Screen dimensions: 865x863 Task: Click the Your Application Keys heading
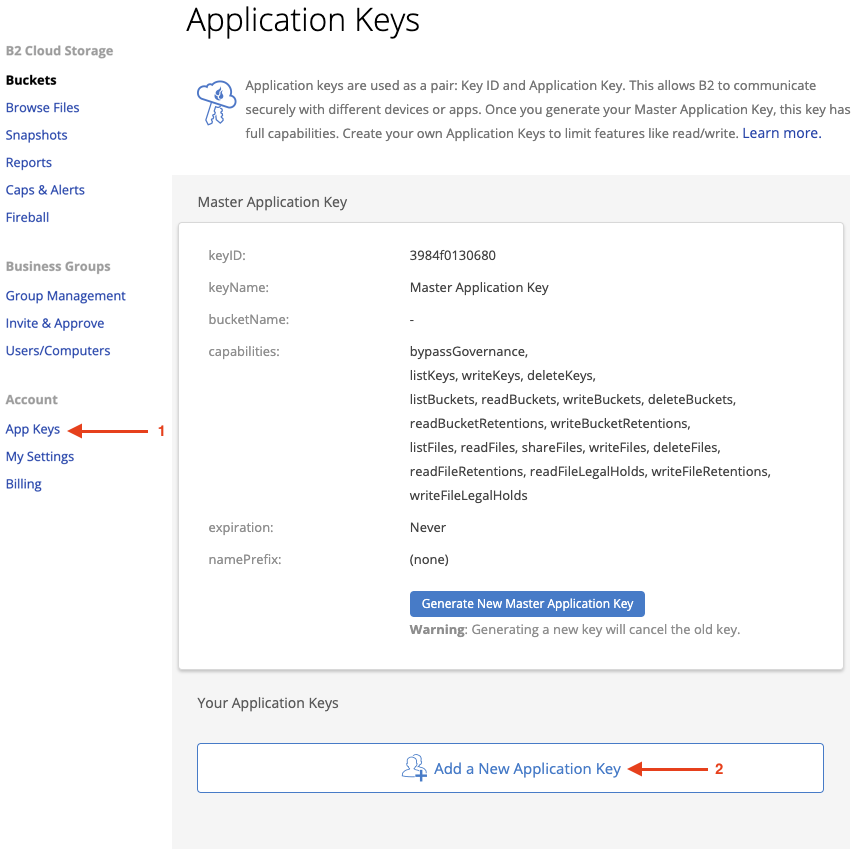(x=268, y=703)
